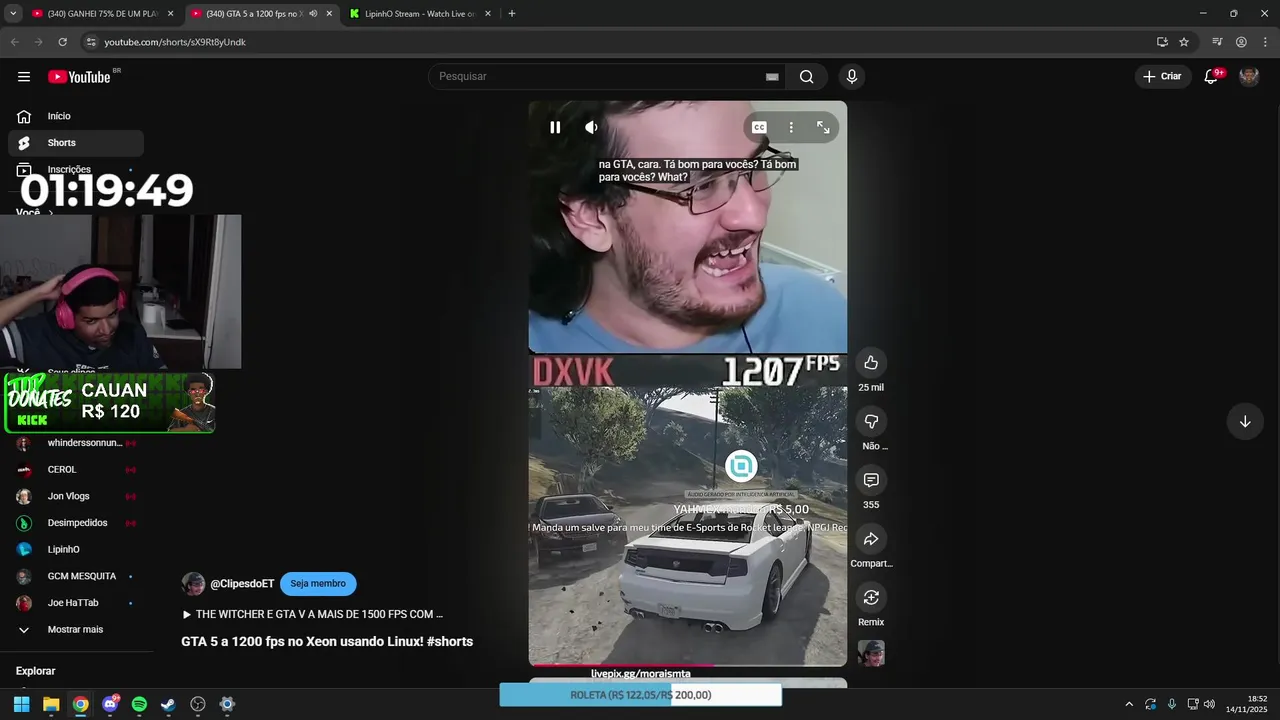1280x720 pixels.
Task: Open the Short's three-dot options menu
Action: tap(791, 127)
